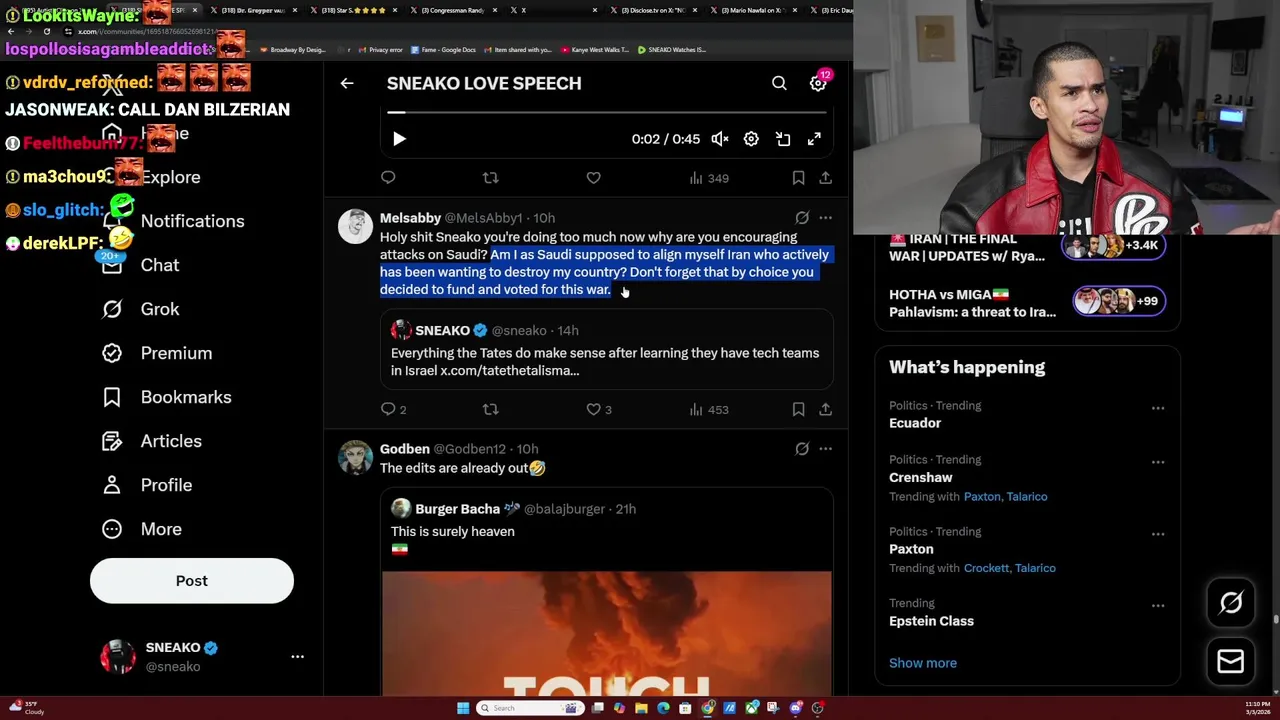This screenshot has width=1280, height=720.
Task: Open Chat in the sidebar
Action: click(141, 265)
